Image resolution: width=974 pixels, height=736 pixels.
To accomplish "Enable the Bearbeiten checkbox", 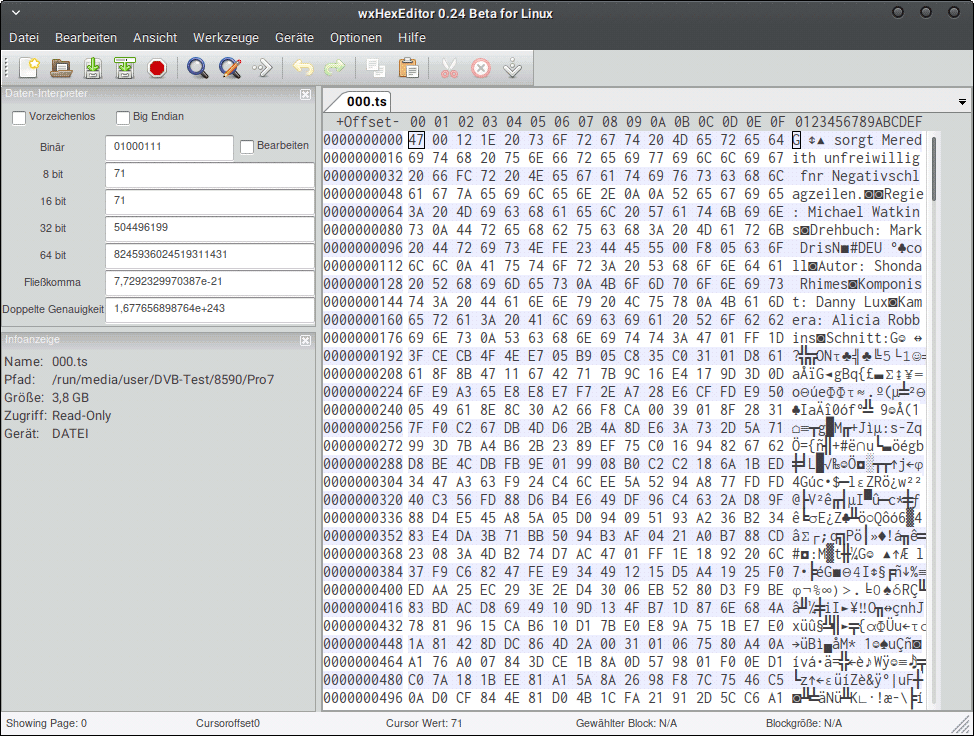I will click(246, 147).
